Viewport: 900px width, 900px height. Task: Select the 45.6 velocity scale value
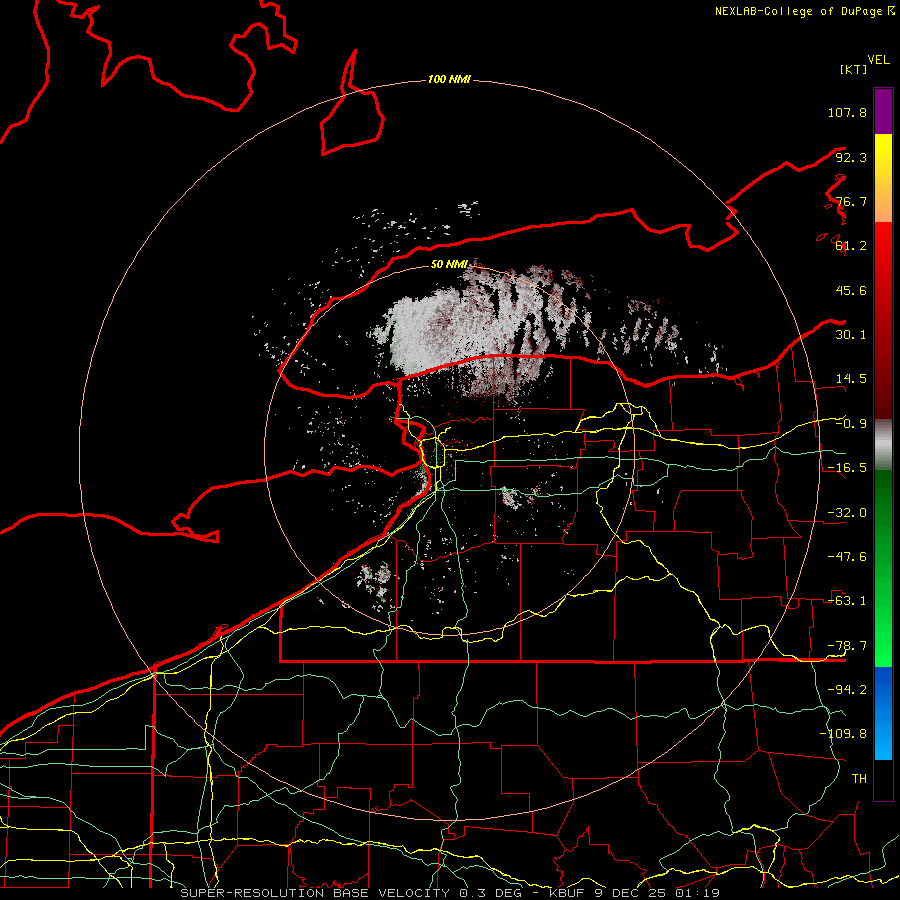tap(851, 290)
